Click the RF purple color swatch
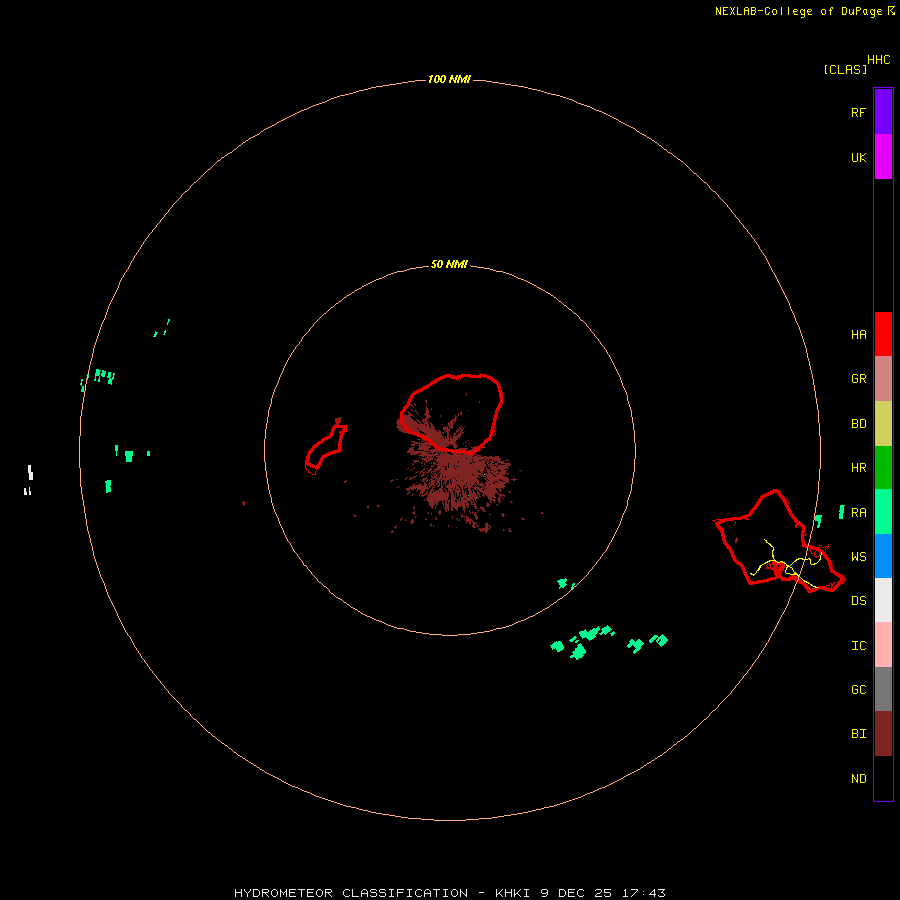The width and height of the screenshot is (900, 900). tap(883, 112)
